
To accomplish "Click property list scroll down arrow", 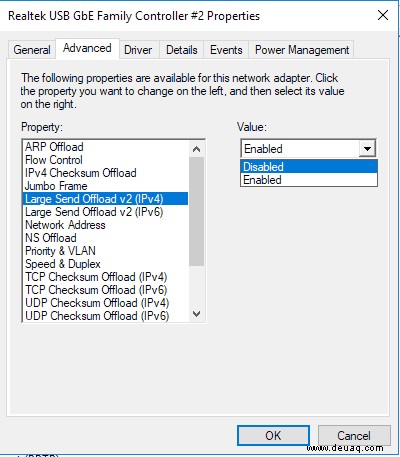I will tap(197, 314).
